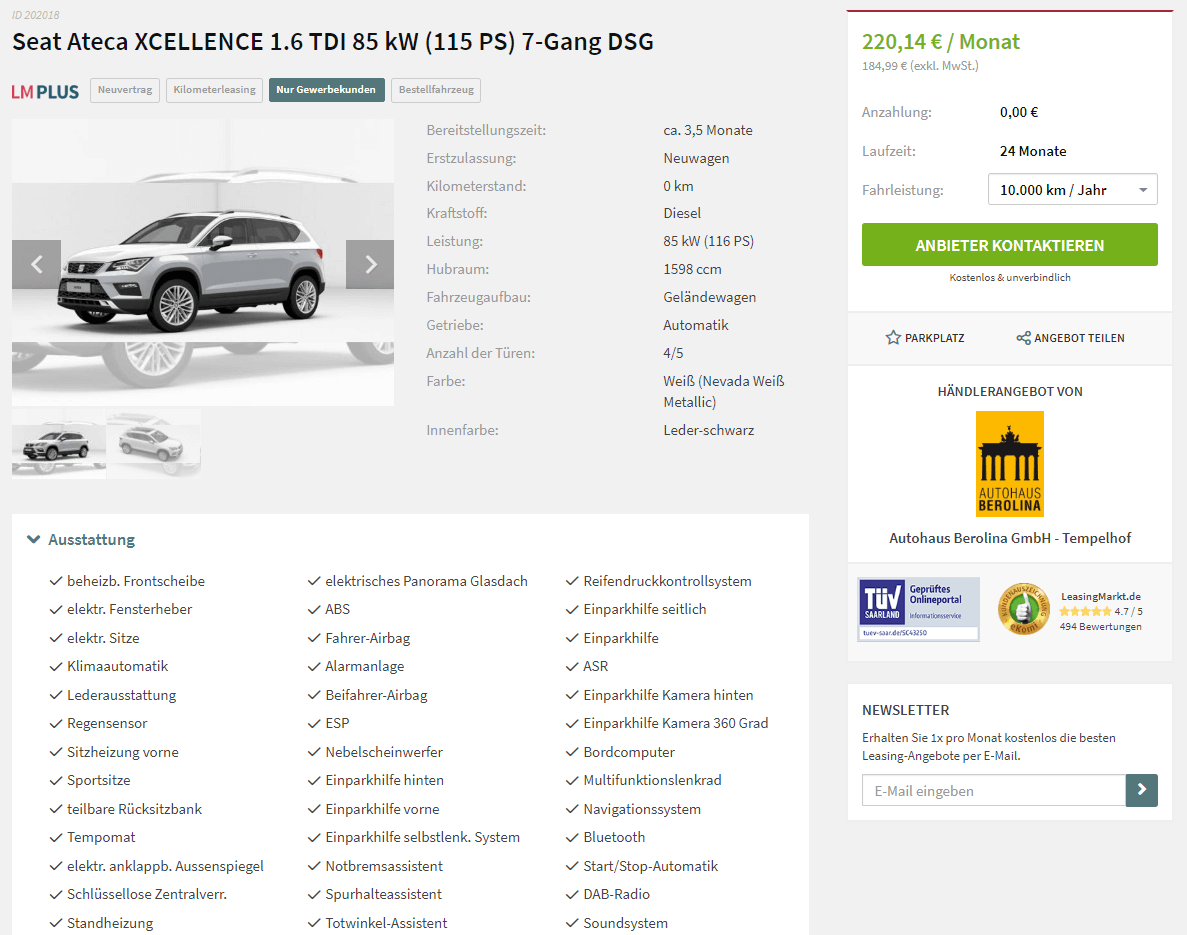The height and width of the screenshot is (935, 1187).
Task: Click the Parkplatz star icon
Action: (x=893, y=338)
